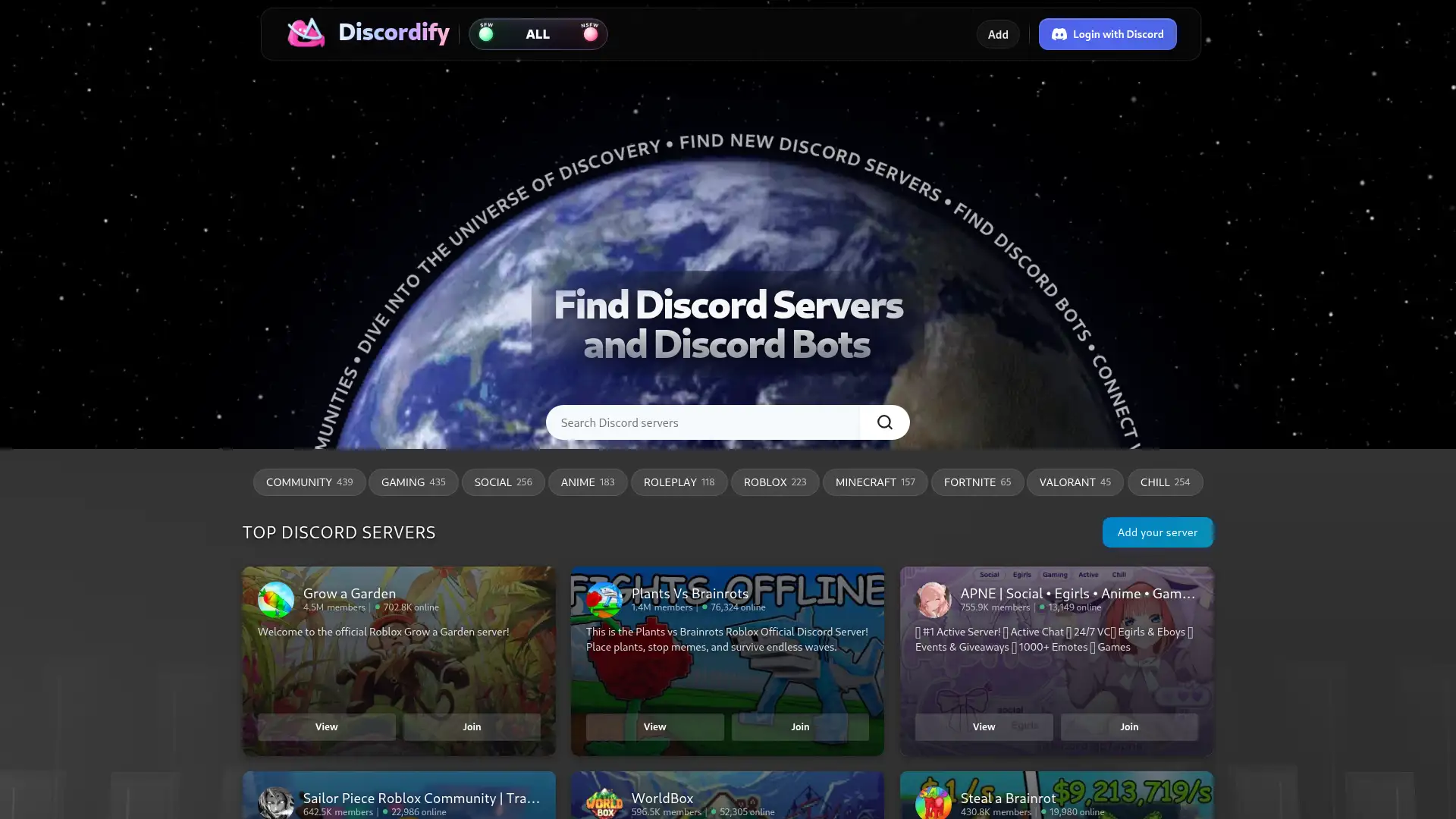The height and width of the screenshot is (819, 1456).
Task: Open the Add menu in header
Action: [998, 34]
